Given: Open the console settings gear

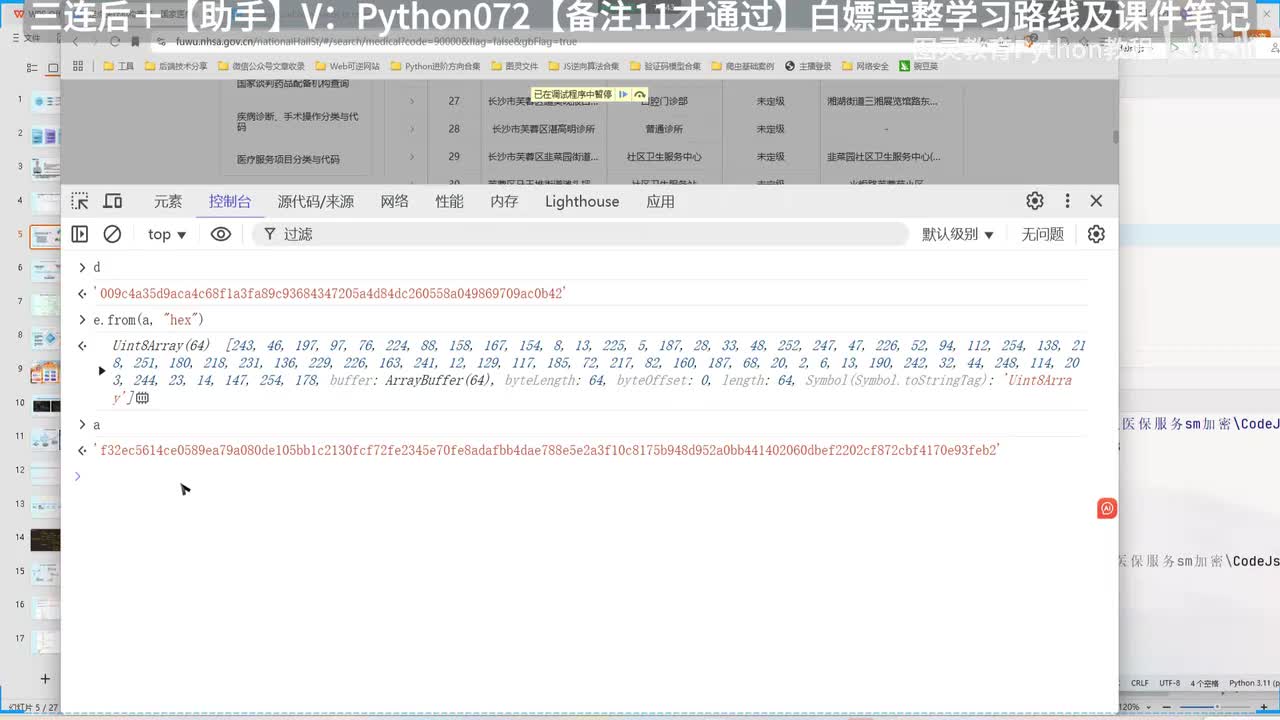Looking at the screenshot, I should click(1096, 234).
